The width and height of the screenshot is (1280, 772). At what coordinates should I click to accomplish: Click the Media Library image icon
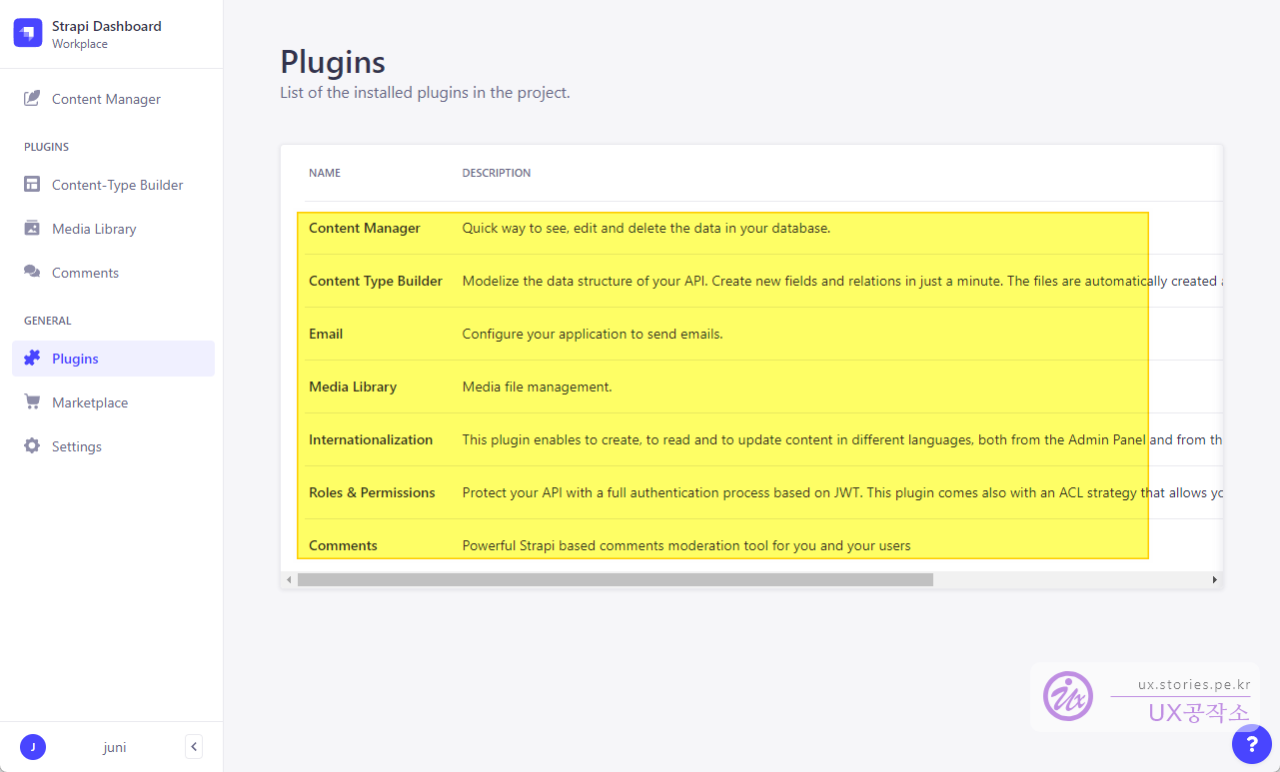point(32,229)
